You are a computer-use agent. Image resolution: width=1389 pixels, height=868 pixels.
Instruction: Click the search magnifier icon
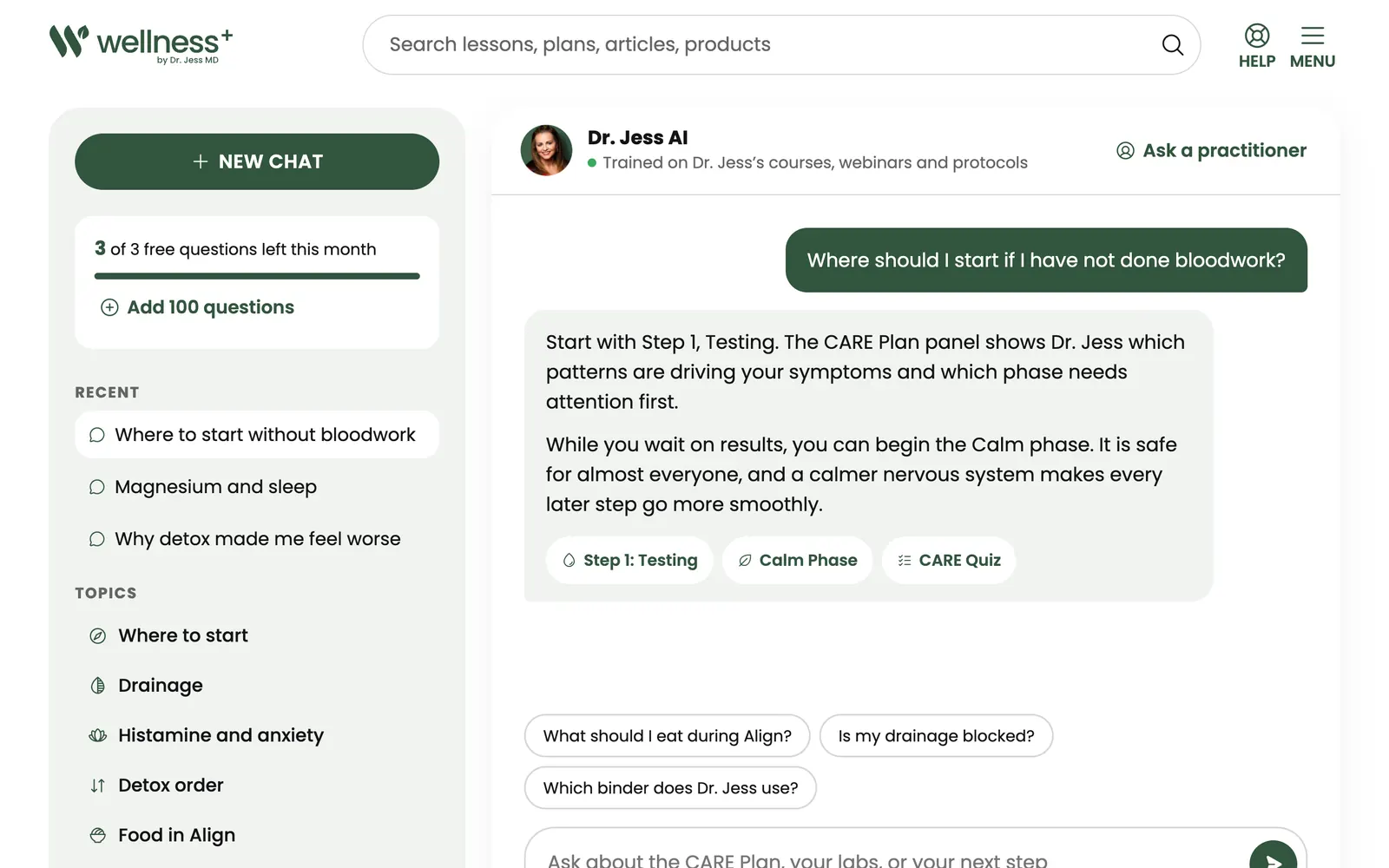(x=1172, y=44)
